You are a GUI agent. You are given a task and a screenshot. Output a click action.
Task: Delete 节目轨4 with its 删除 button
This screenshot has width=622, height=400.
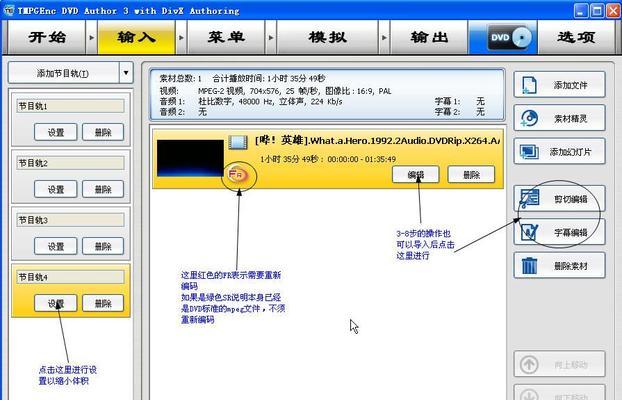pyautogui.click(x=103, y=303)
